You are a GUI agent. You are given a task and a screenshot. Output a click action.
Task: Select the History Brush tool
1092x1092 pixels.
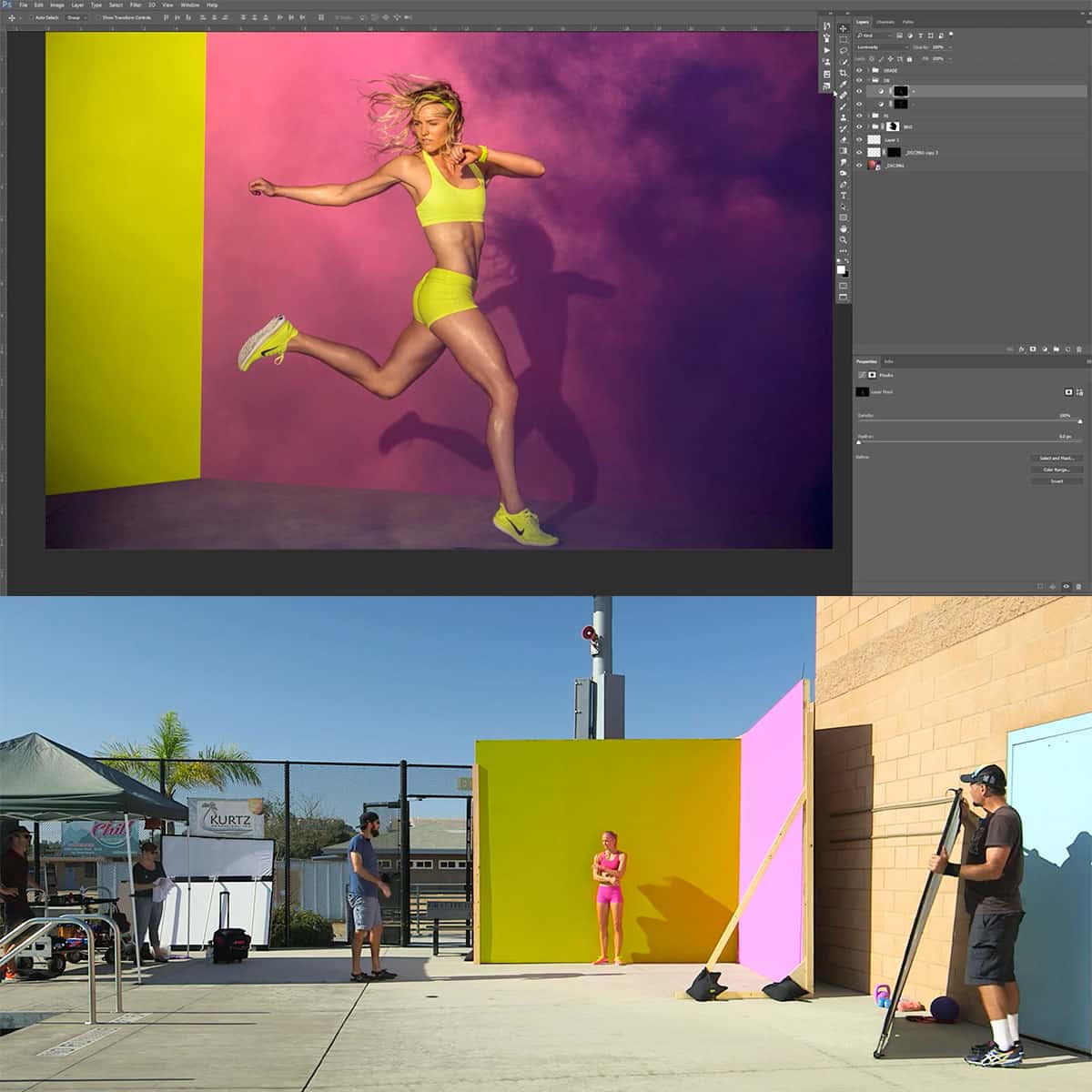coord(843,128)
